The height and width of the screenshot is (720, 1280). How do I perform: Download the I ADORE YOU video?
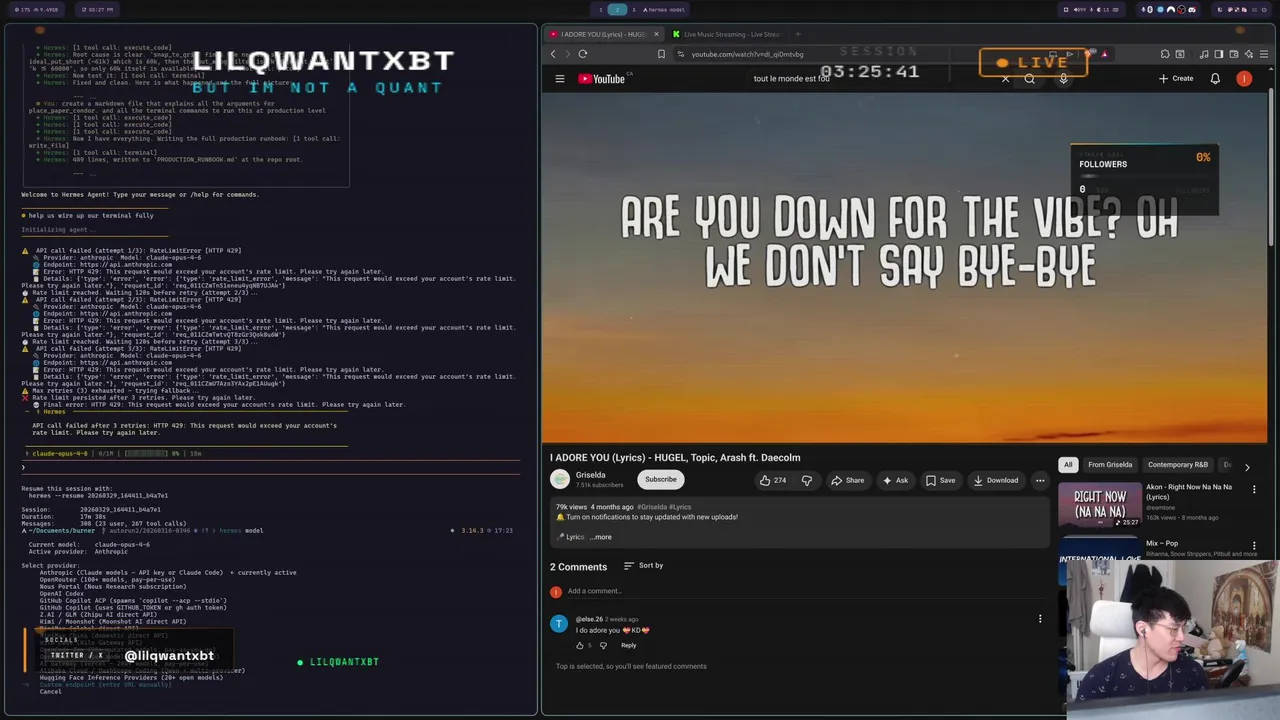coord(996,480)
